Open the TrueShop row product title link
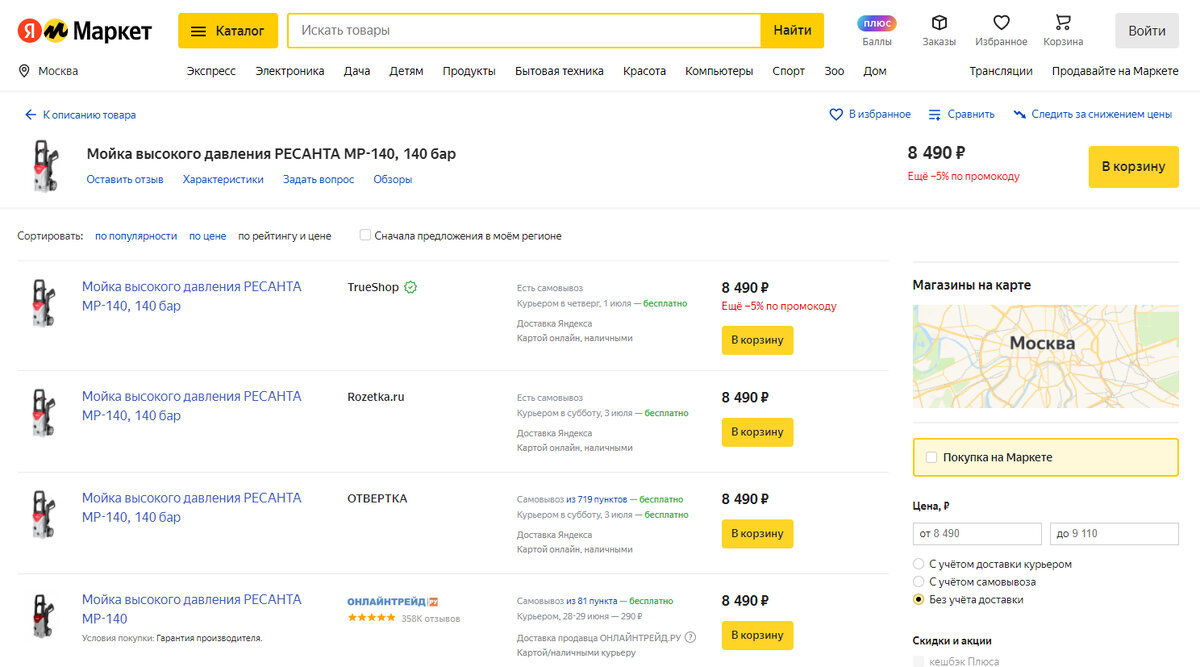The image size is (1200, 667). click(191, 296)
